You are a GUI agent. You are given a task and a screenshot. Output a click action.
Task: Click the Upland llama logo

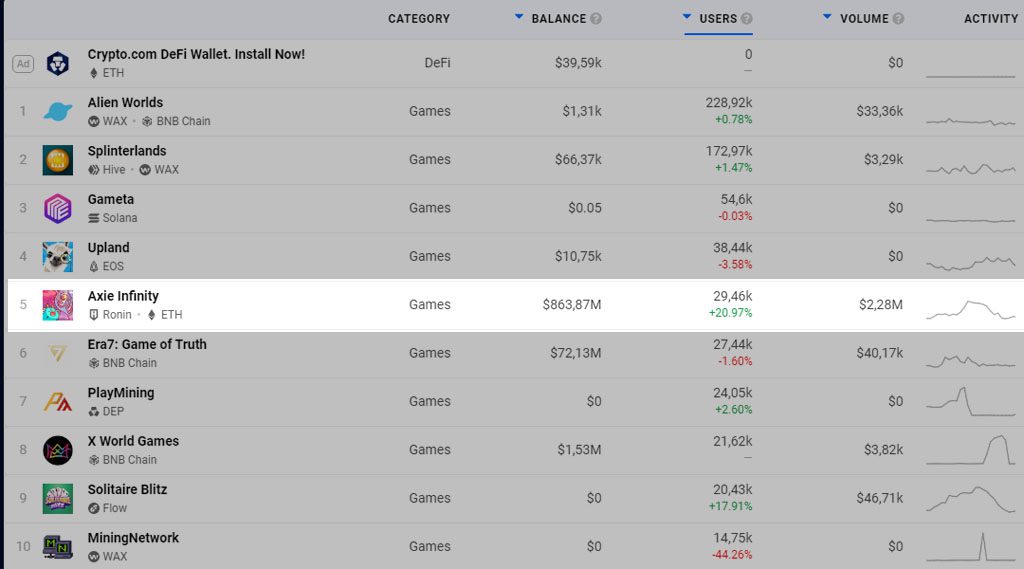tap(57, 257)
